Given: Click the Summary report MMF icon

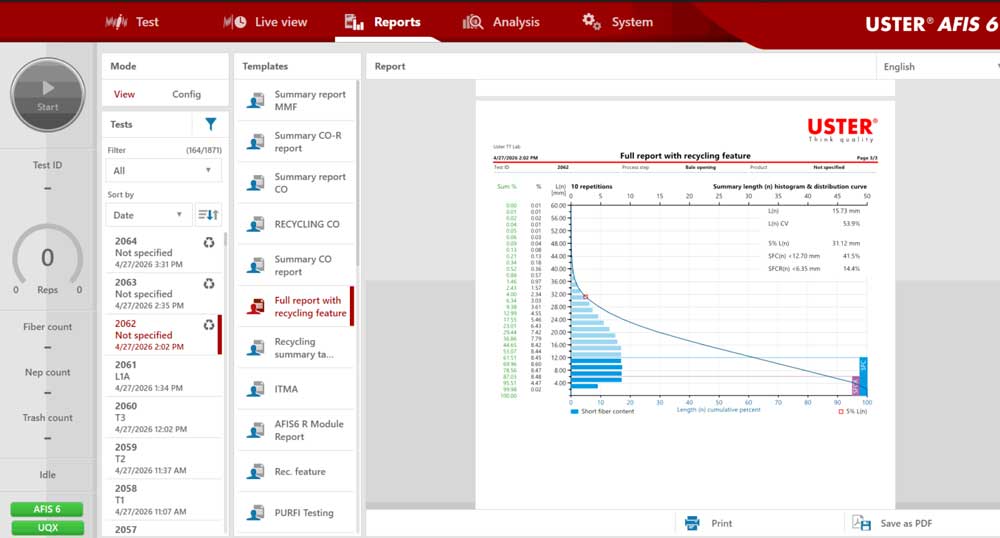Looking at the screenshot, I should tap(256, 100).
